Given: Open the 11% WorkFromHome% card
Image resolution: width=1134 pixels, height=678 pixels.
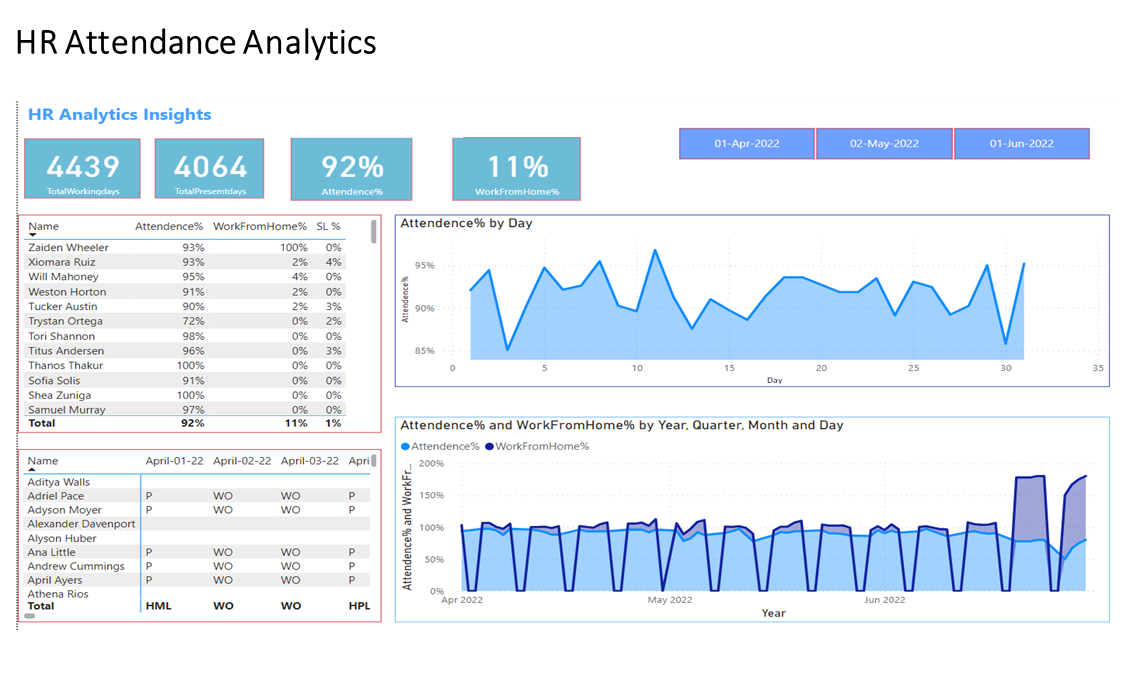Looking at the screenshot, I should [x=516, y=169].
